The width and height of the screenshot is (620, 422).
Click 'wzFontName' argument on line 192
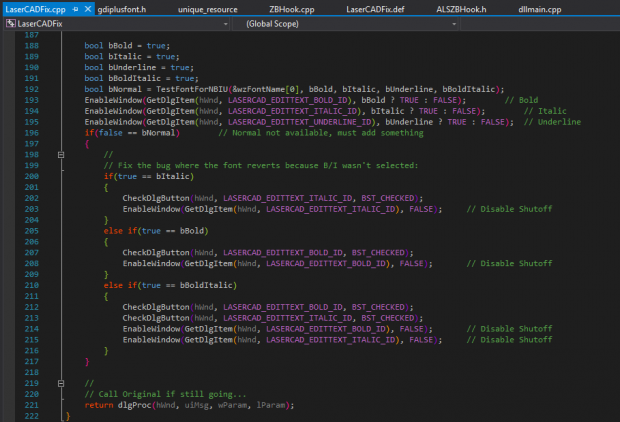tap(261, 89)
